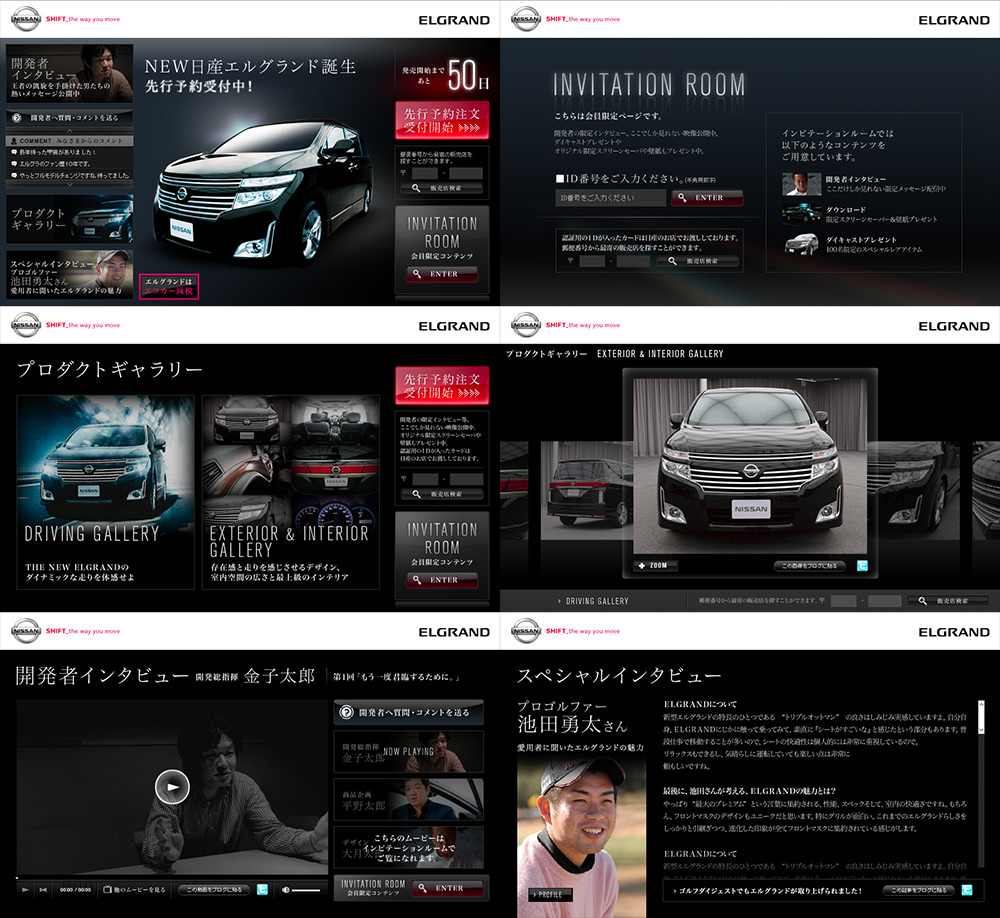Click the first postal code box on the Invitation Room page
1000x918 pixels.
[592, 261]
